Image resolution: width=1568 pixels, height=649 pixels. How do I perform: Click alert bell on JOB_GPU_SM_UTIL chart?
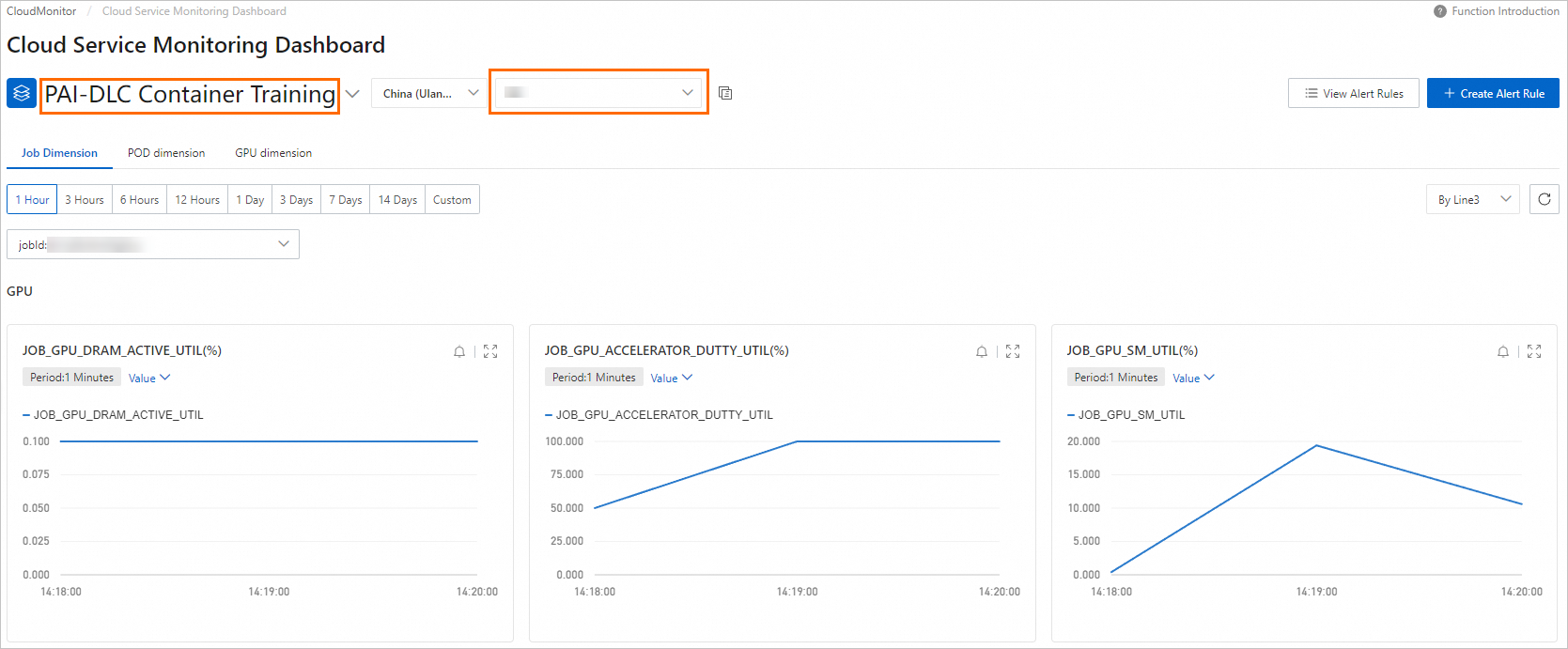tap(1503, 351)
